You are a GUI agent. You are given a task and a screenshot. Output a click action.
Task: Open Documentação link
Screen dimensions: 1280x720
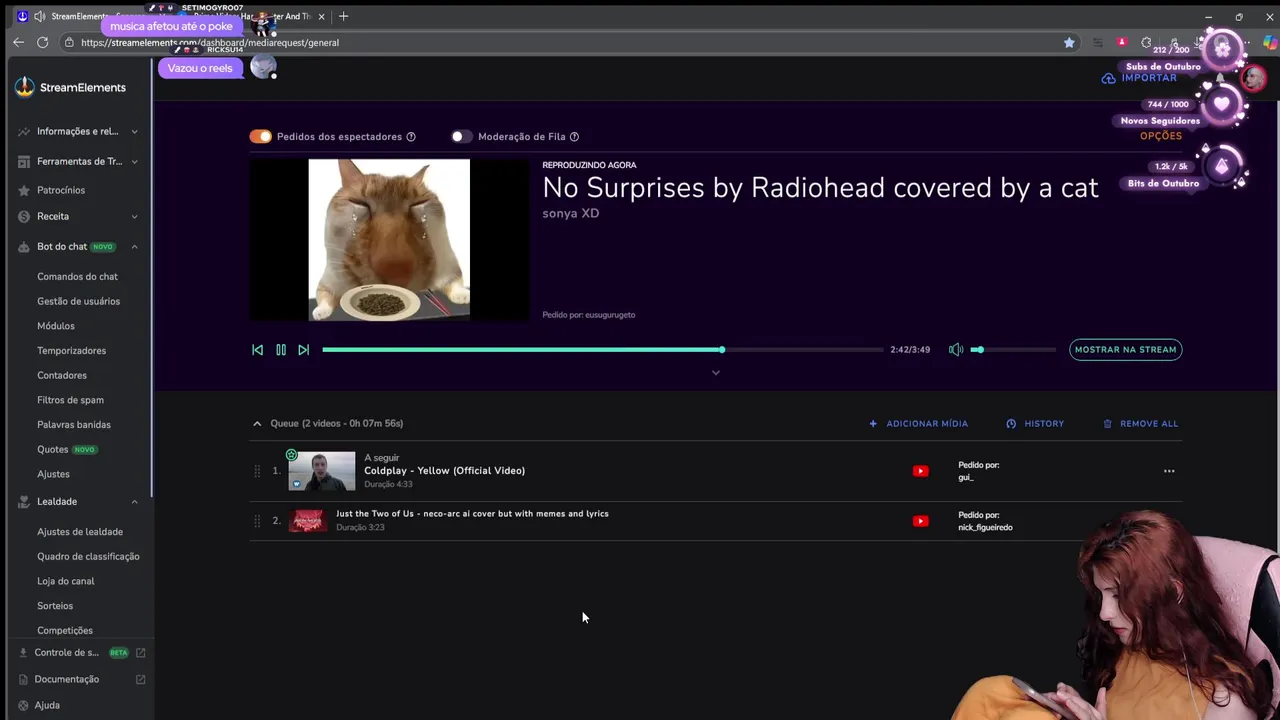coord(66,679)
